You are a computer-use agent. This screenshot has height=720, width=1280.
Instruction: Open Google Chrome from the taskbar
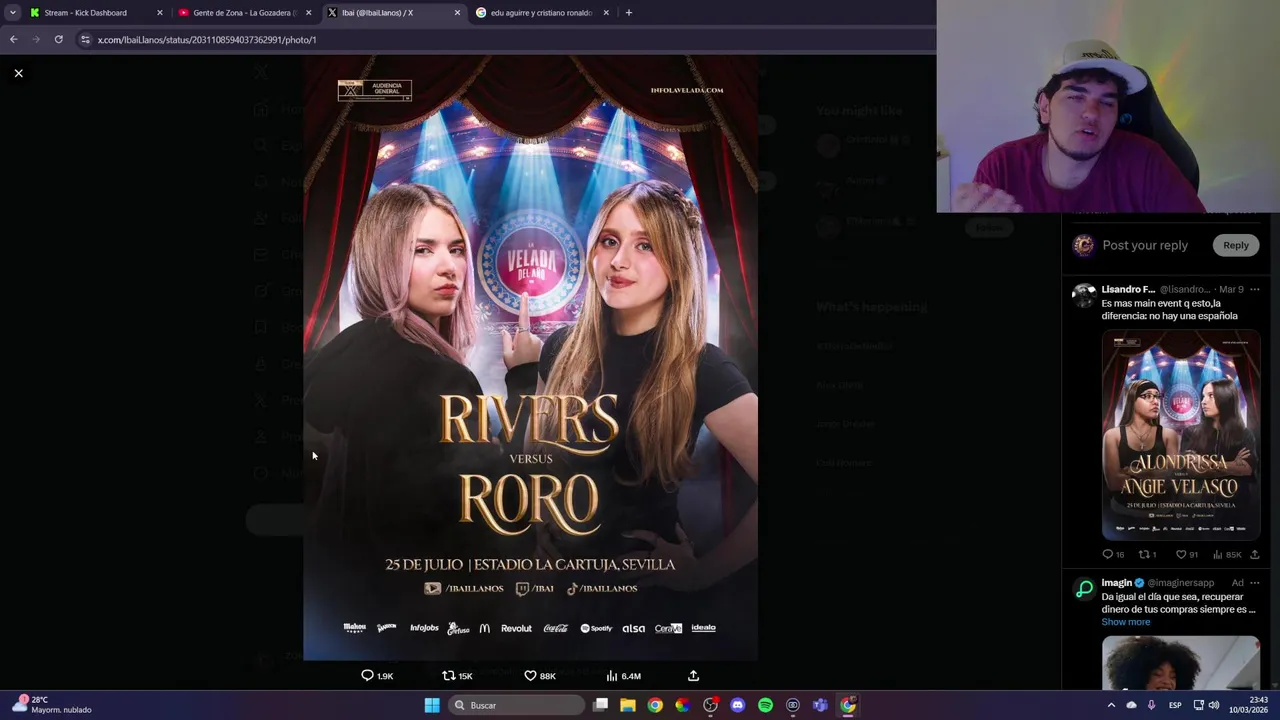click(x=655, y=705)
